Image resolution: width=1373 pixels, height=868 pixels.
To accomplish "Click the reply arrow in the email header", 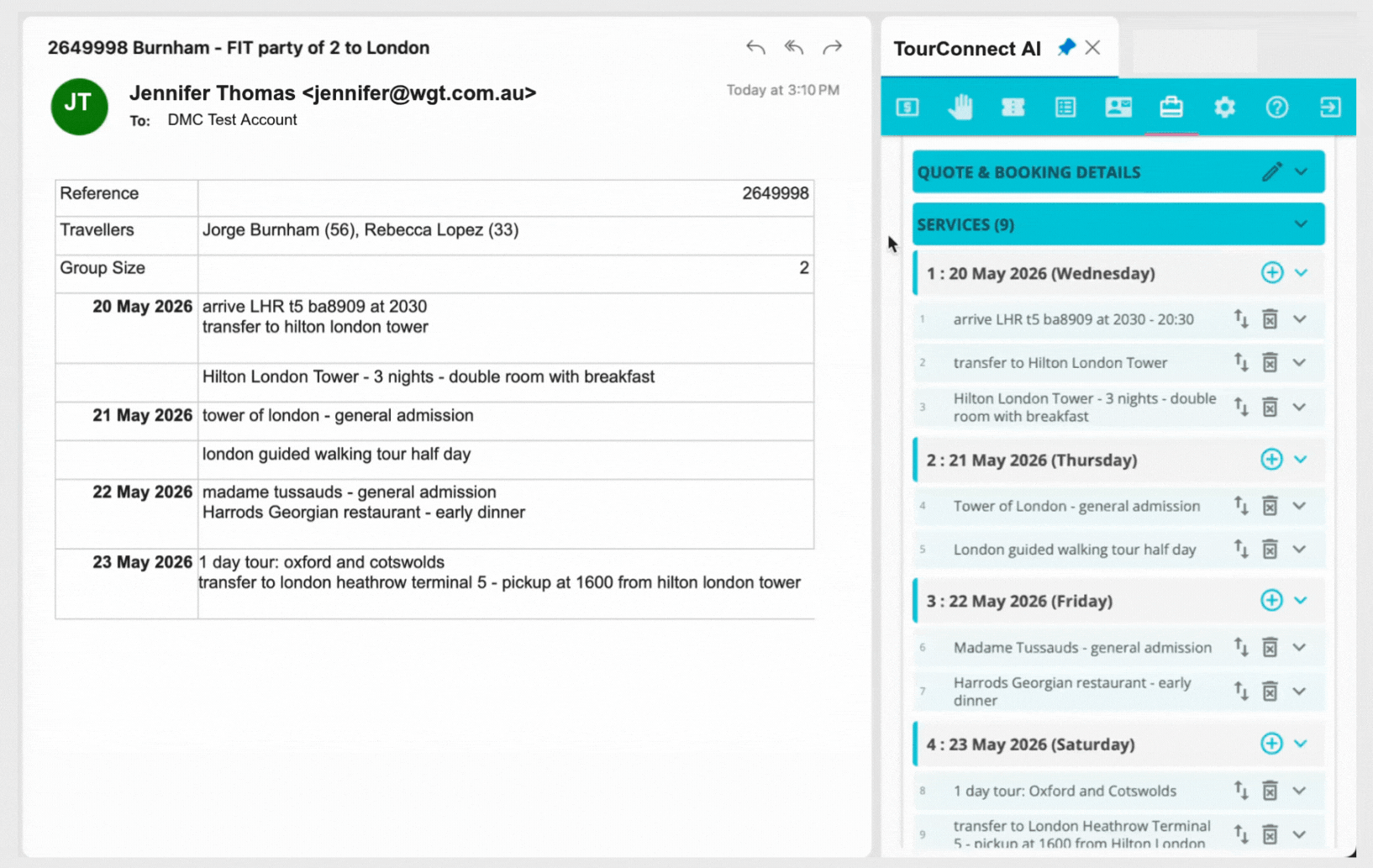I will [x=755, y=48].
